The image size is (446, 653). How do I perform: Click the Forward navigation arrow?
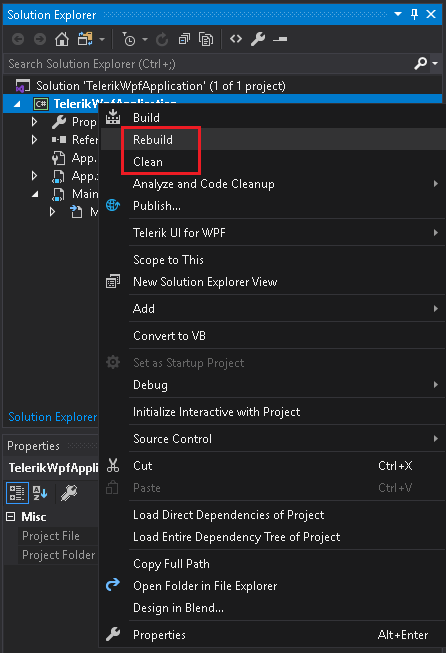[x=40, y=39]
